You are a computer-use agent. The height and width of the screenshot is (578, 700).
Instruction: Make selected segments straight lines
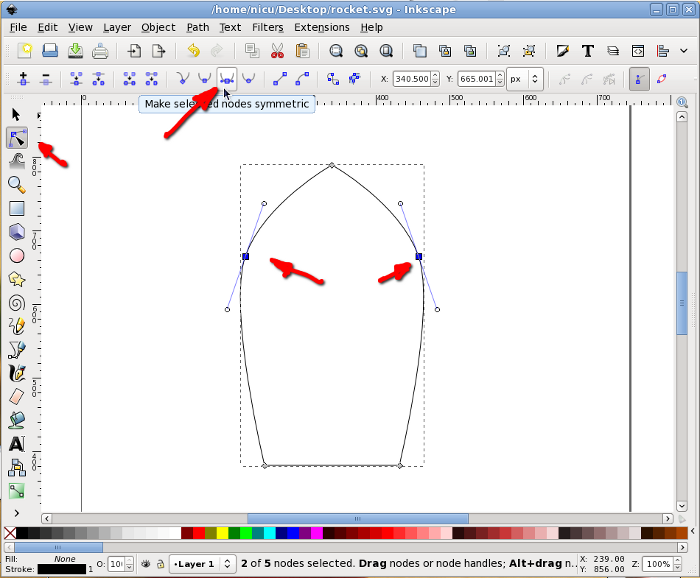[280, 79]
